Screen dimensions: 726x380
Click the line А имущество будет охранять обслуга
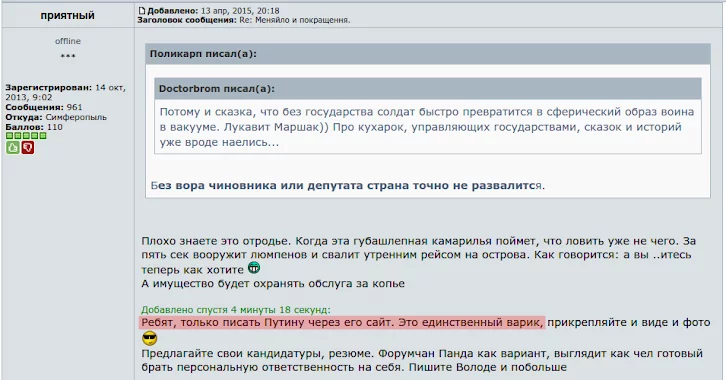(273, 284)
